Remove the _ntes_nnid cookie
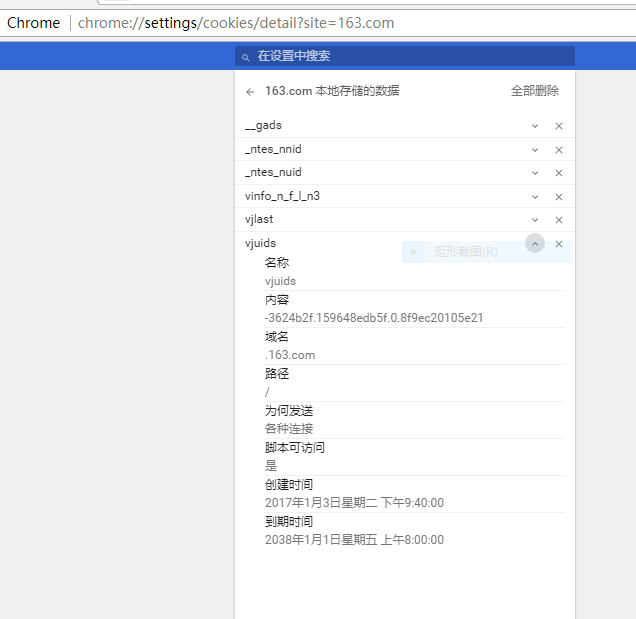636x619 pixels. [x=559, y=150]
